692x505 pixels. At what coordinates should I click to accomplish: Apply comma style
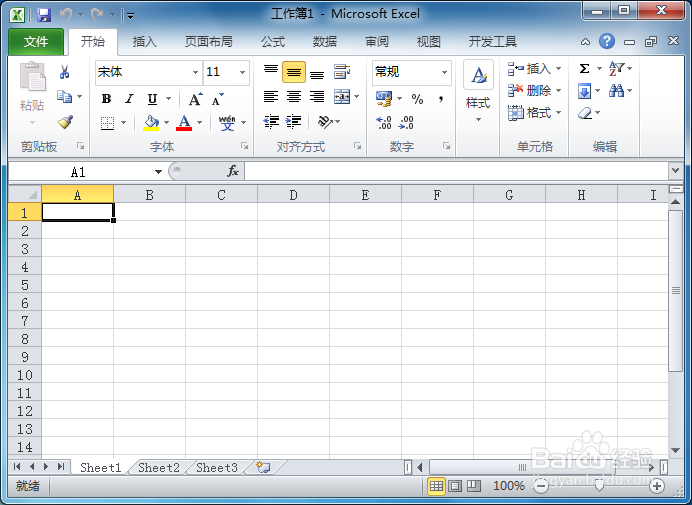click(440, 99)
